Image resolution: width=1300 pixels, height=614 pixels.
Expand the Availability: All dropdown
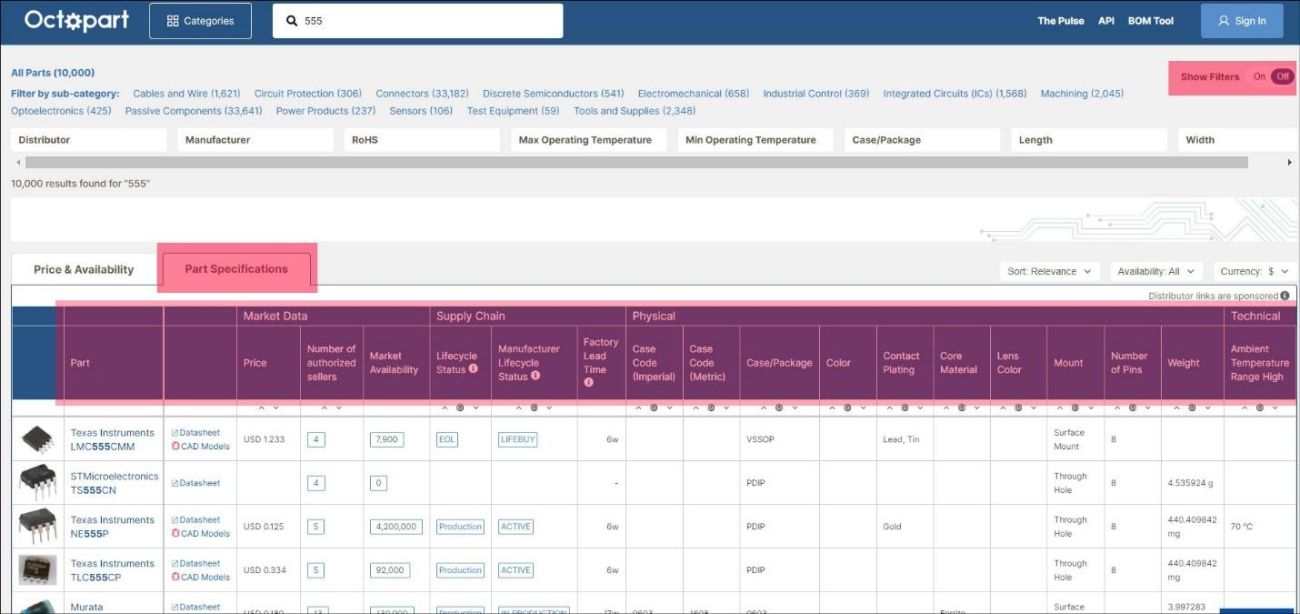pyautogui.click(x=1155, y=271)
